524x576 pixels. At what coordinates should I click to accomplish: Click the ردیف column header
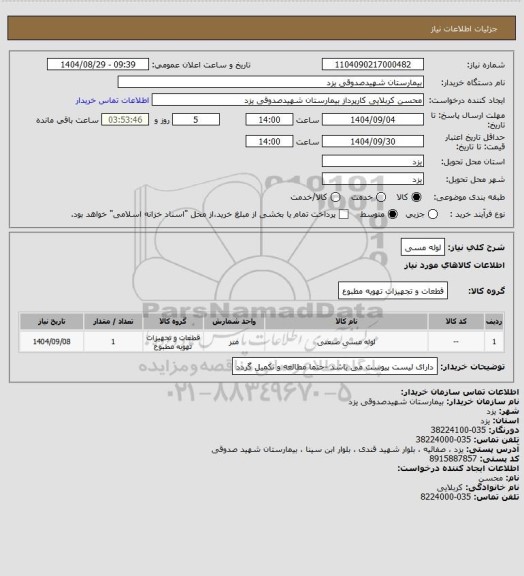[x=494, y=321]
